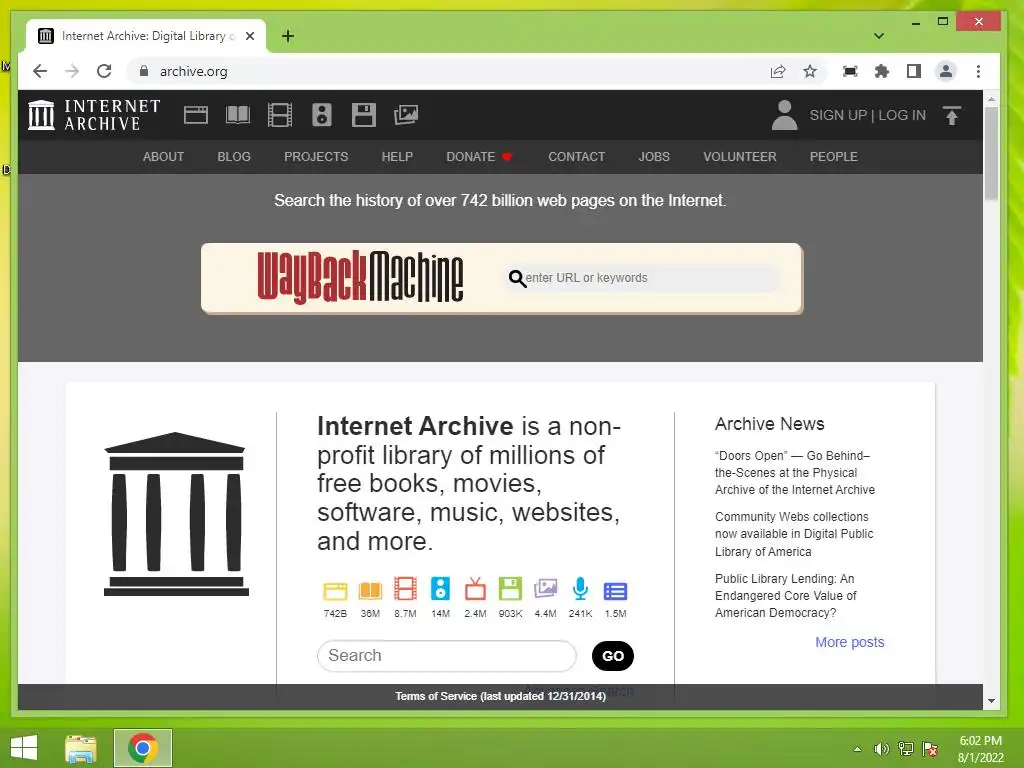Click the page vertical scrollbar thumb
The image size is (1024, 768).
991,153
